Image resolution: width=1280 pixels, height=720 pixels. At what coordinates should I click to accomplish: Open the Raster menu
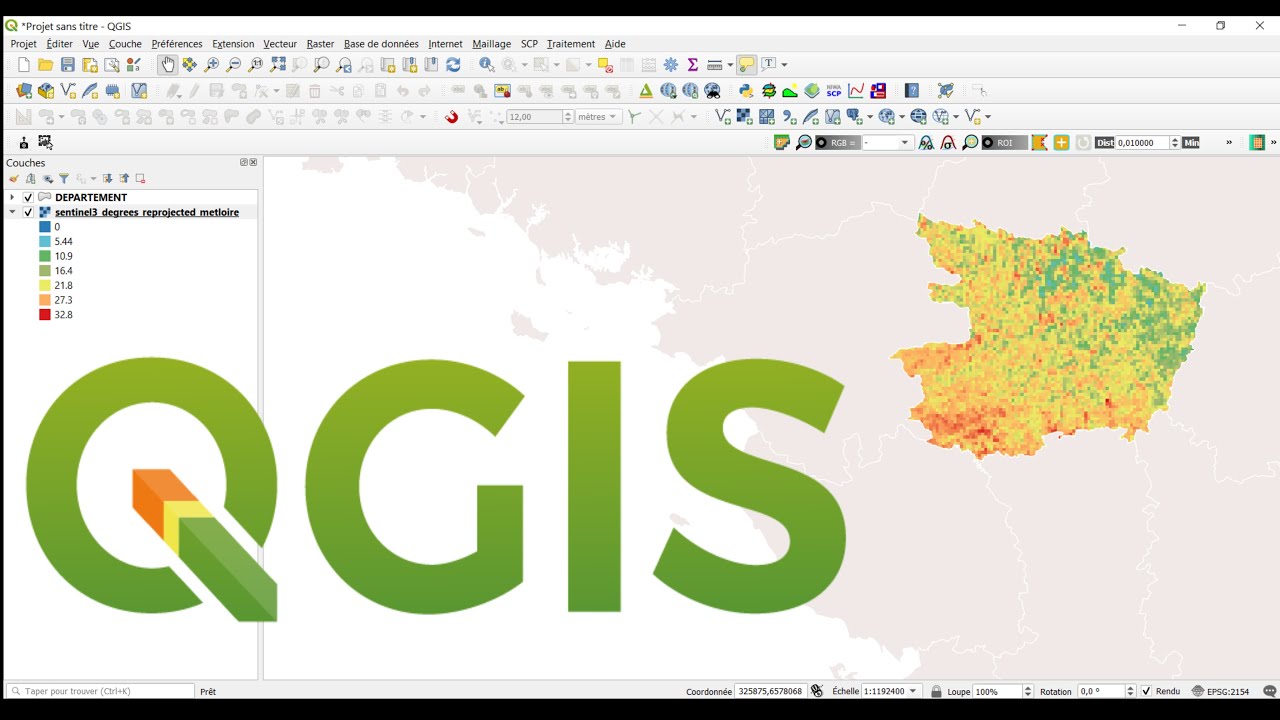click(320, 44)
